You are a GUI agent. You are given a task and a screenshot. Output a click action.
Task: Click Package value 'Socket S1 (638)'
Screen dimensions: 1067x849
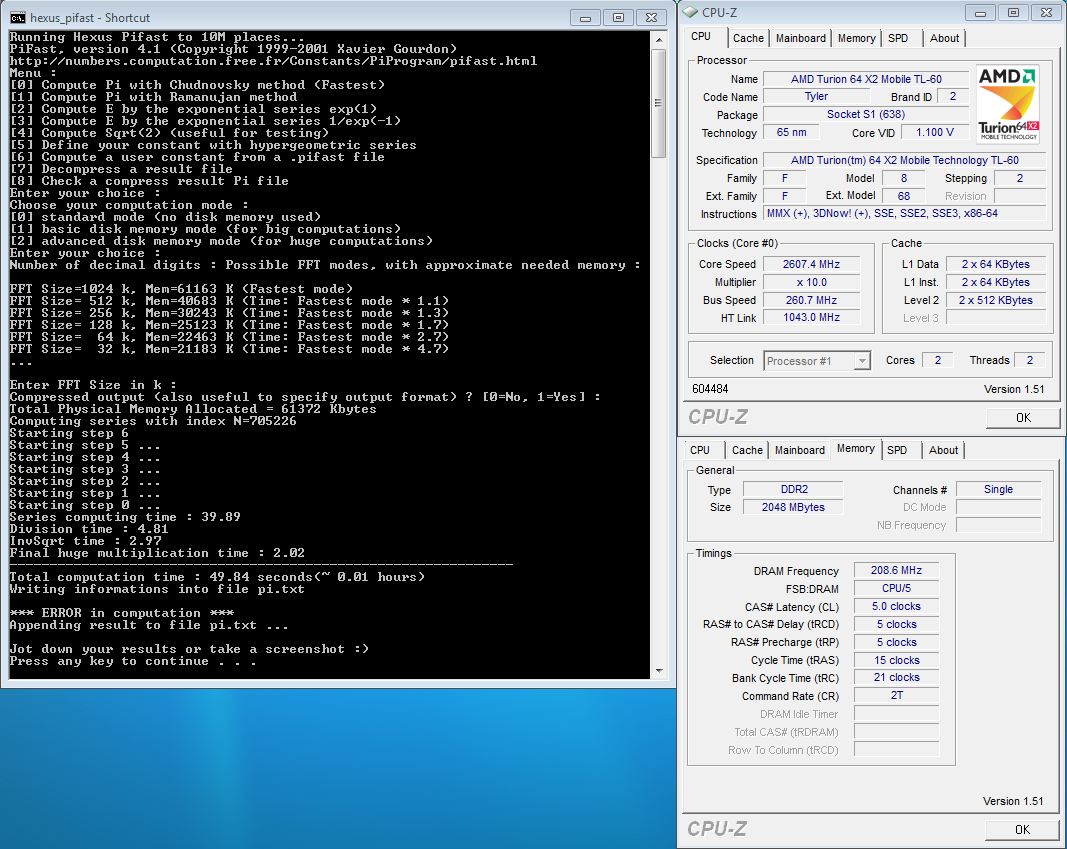tap(866, 114)
